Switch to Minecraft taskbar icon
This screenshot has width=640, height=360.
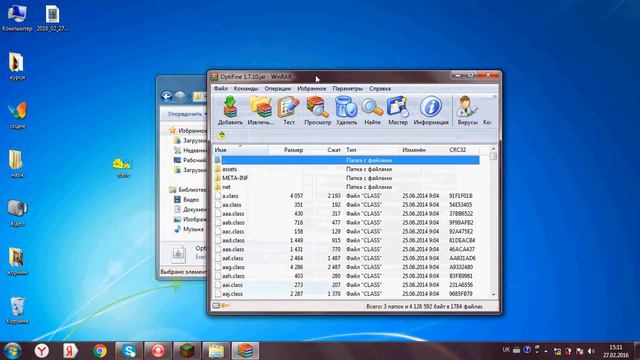[187, 351]
